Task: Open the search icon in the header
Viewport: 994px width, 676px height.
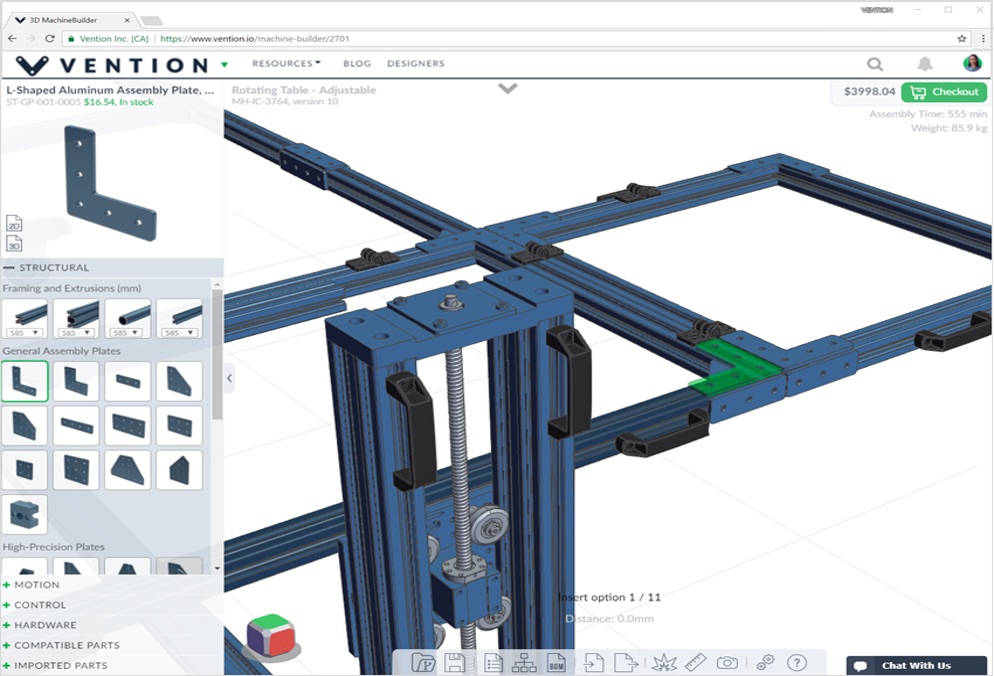Action: click(x=875, y=63)
